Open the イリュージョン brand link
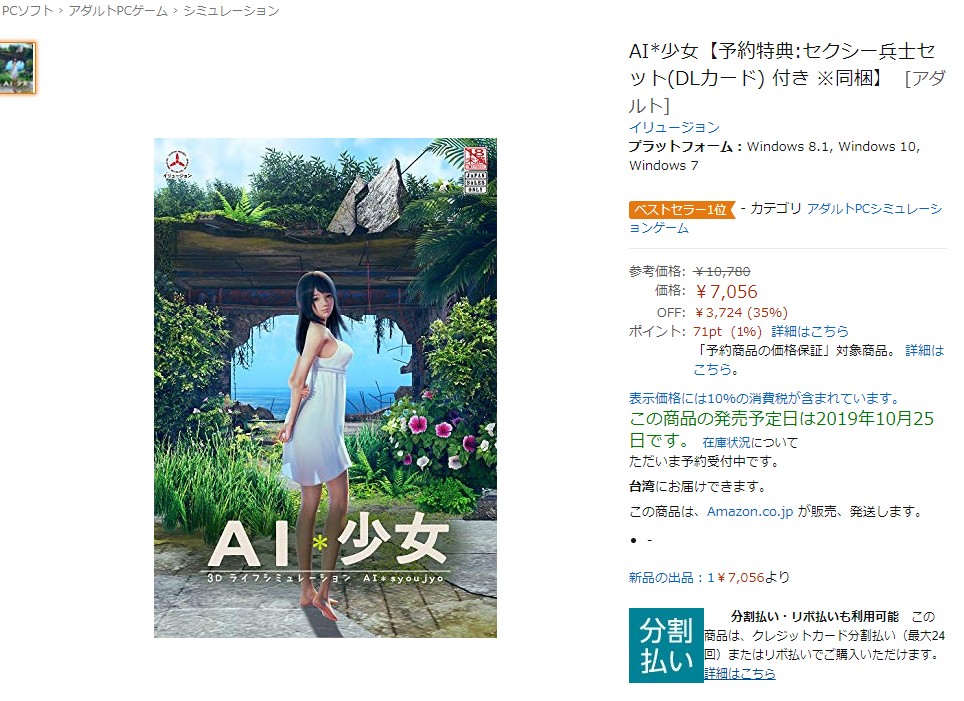The height and width of the screenshot is (701, 964). pyautogui.click(x=674, y=127)
